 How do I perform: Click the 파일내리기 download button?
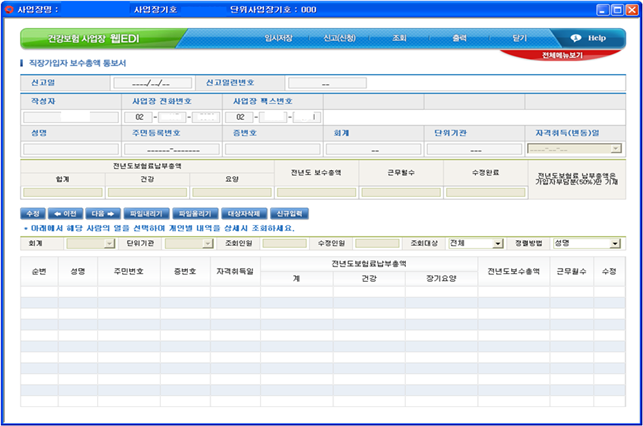click(146, 214)
